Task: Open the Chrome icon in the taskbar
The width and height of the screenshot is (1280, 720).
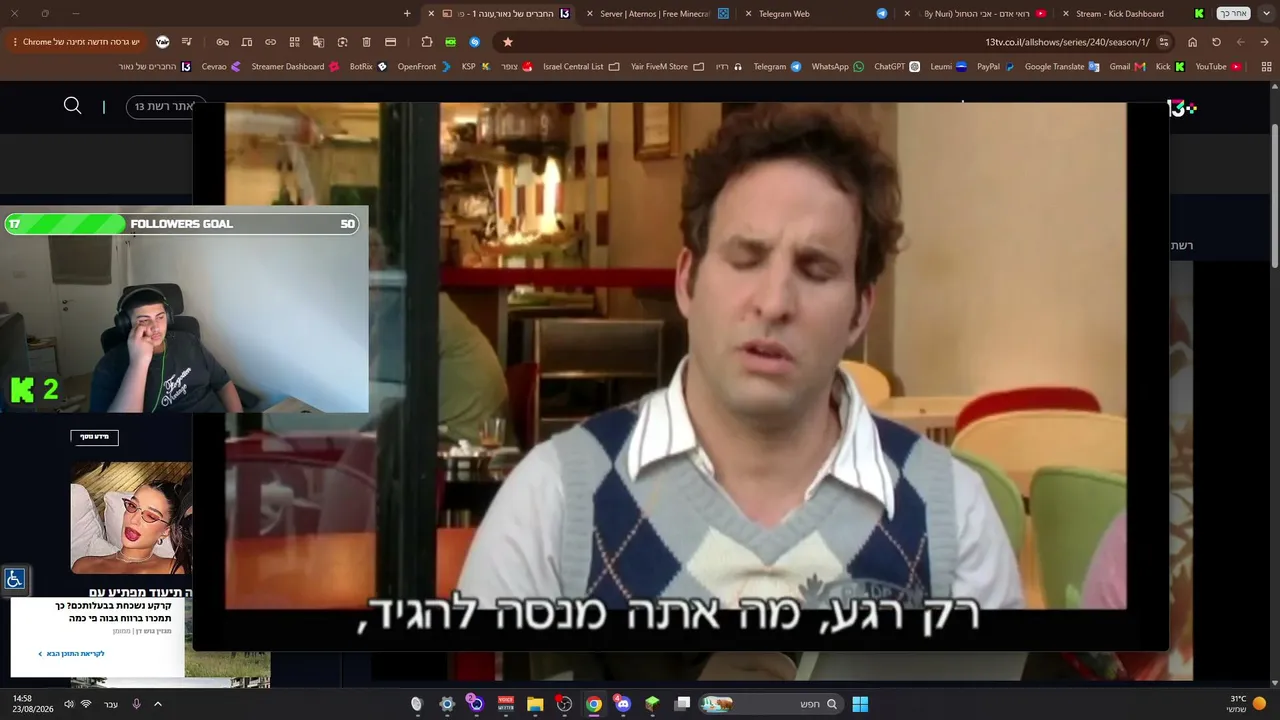Action: point(594,704)
